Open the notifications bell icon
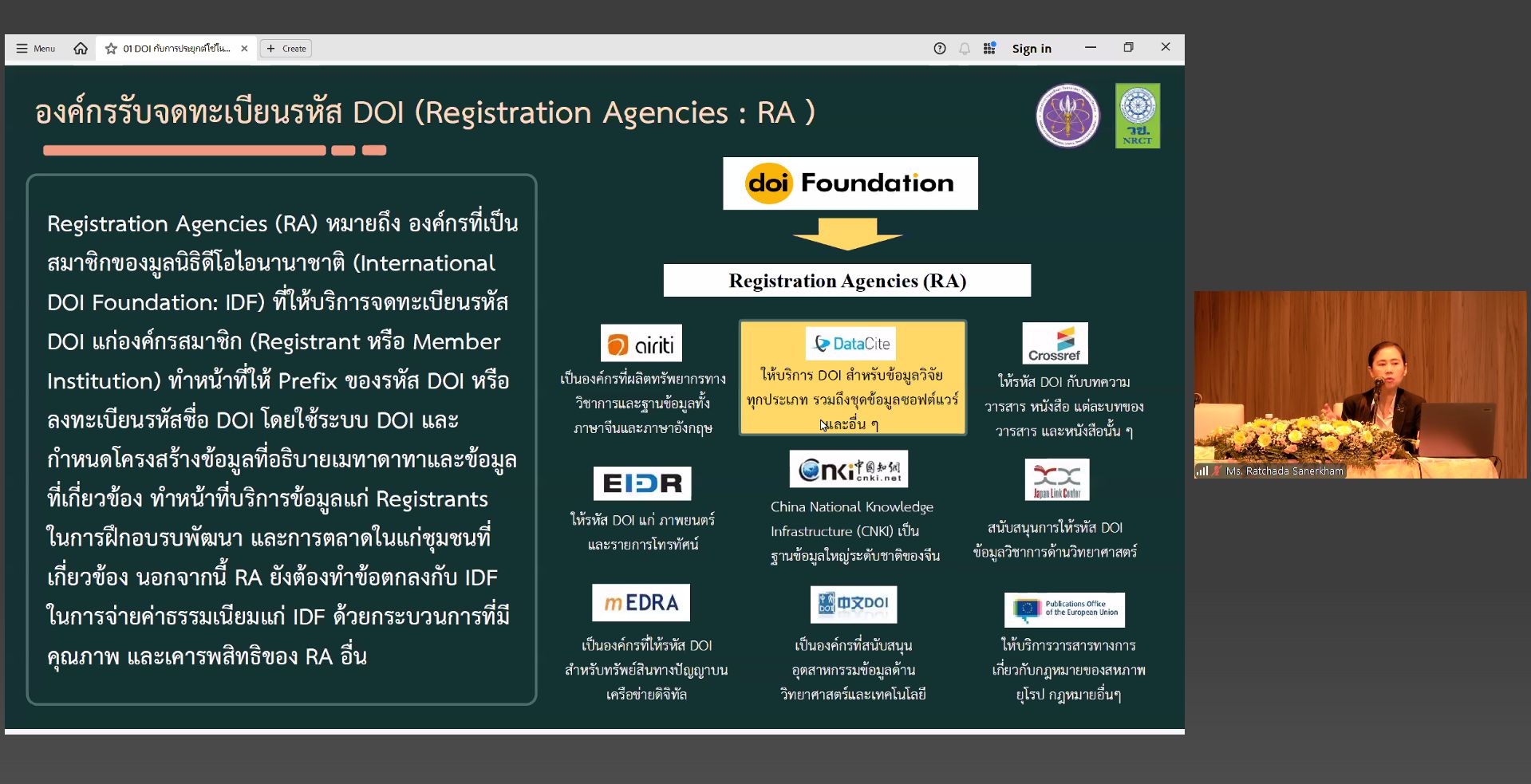The height and width of the screenshot is (784, 1531). tap(964, 49)
